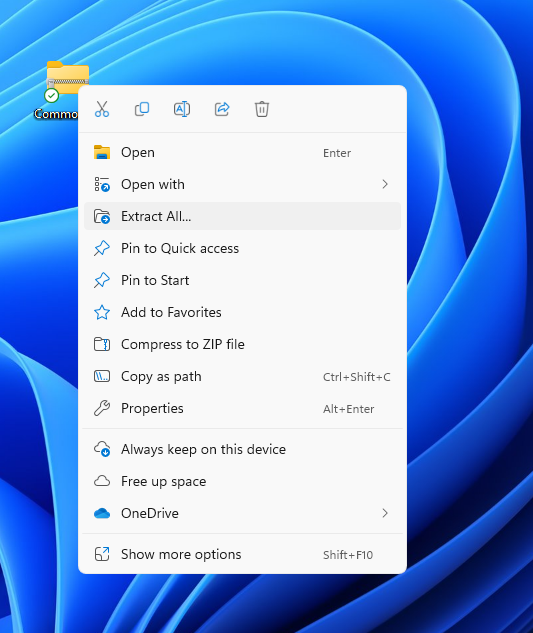Click the Rename icon

(x=182, y=109)
